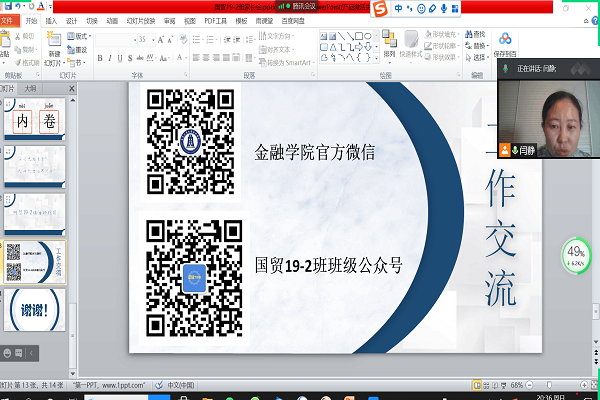
Task: Toggle Justify paragraph alignment button
Action: [x=226, y=58]
